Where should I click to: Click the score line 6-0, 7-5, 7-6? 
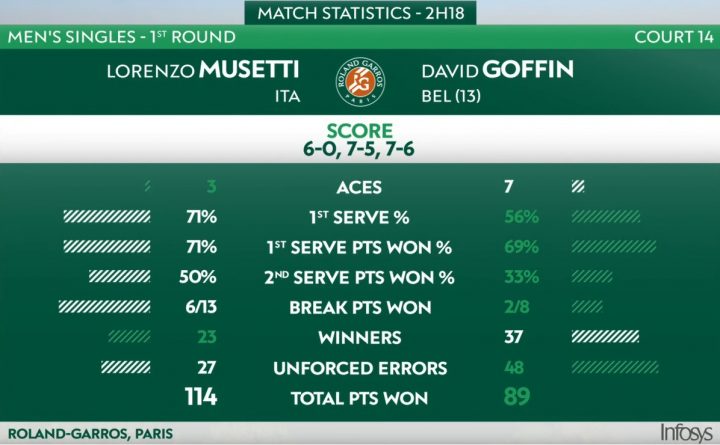[x=359, y=149]
